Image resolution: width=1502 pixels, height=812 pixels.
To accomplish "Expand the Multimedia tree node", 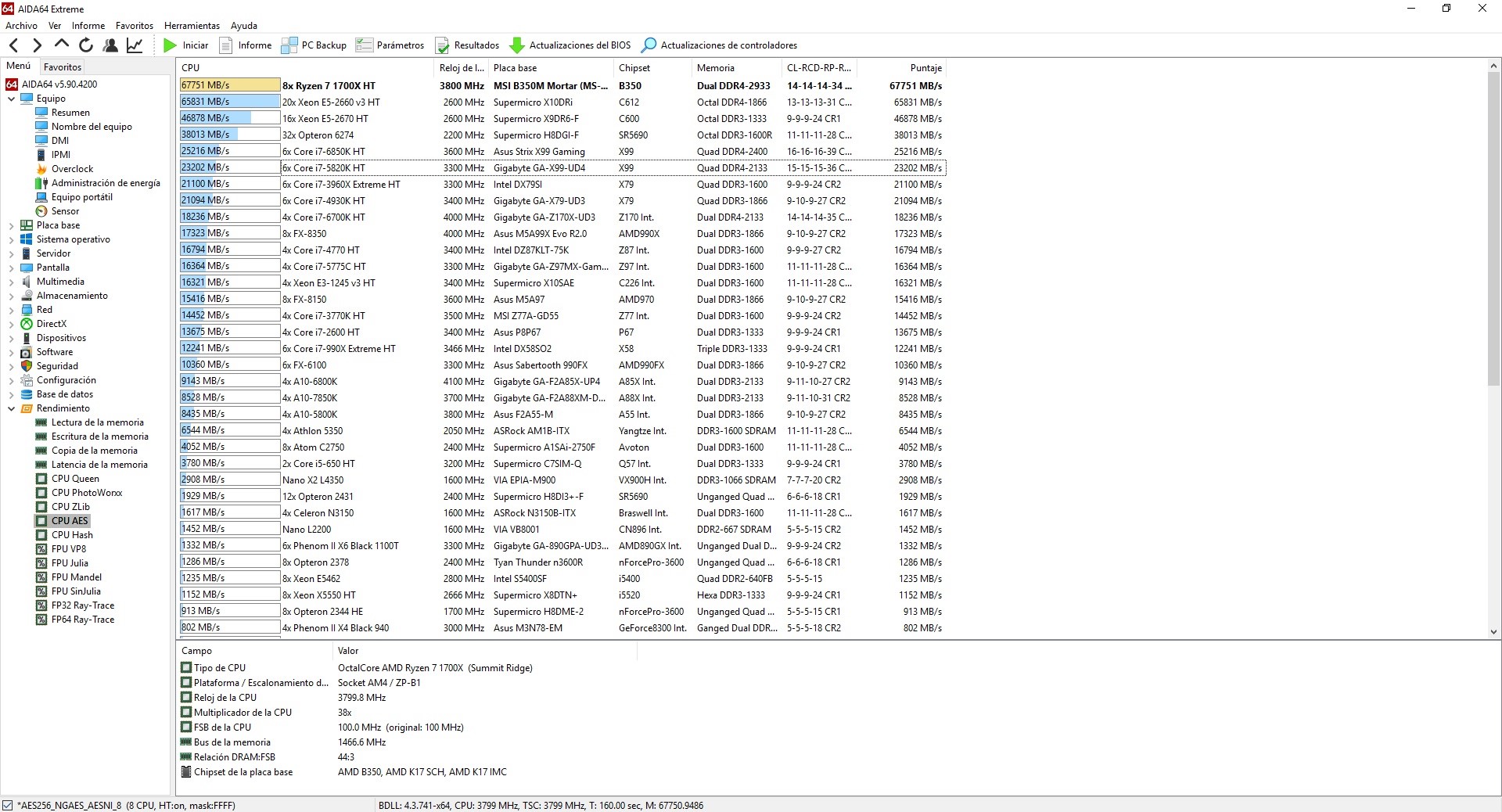I will point(11,282).
